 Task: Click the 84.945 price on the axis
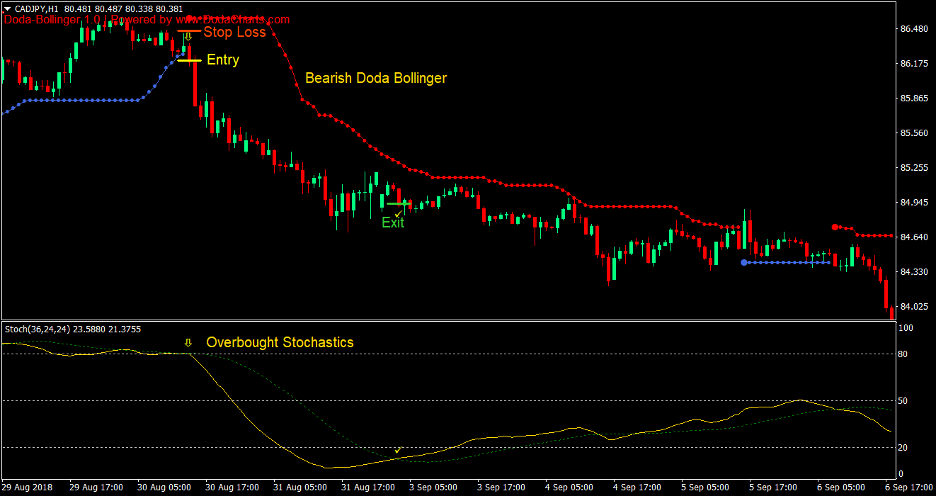click(x=913, y=202)
